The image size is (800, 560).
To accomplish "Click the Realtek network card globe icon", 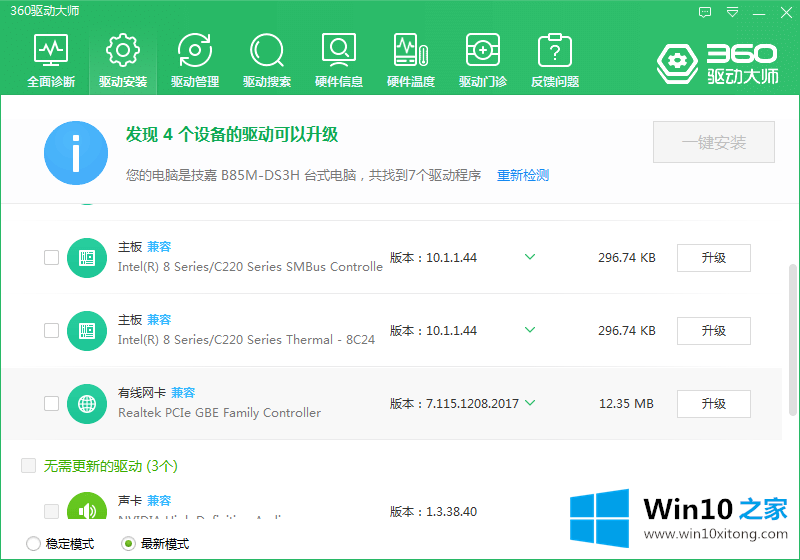I will click(87, 404).
